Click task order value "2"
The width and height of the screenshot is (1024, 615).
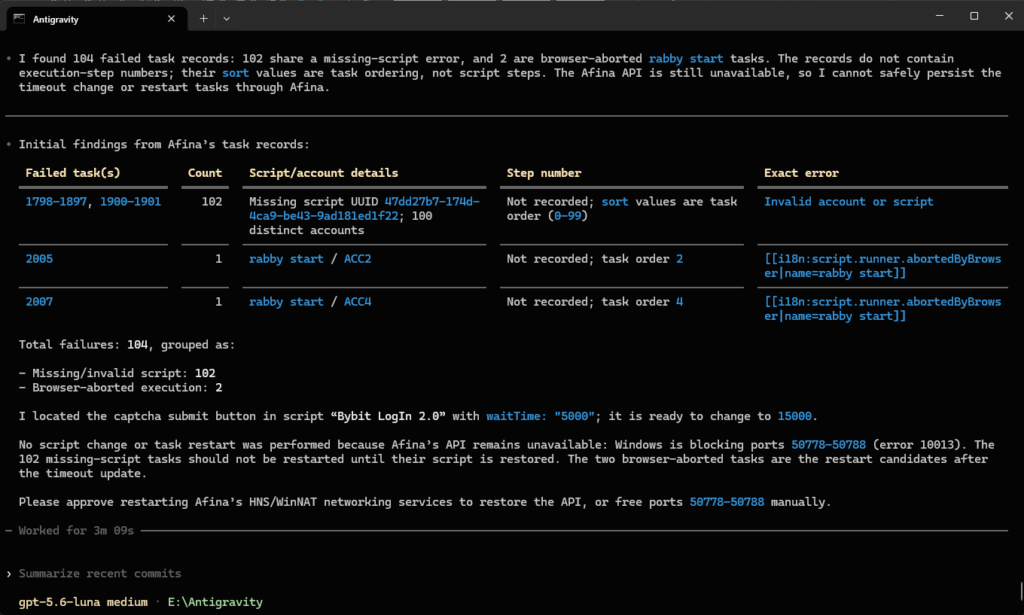[679, 259]
